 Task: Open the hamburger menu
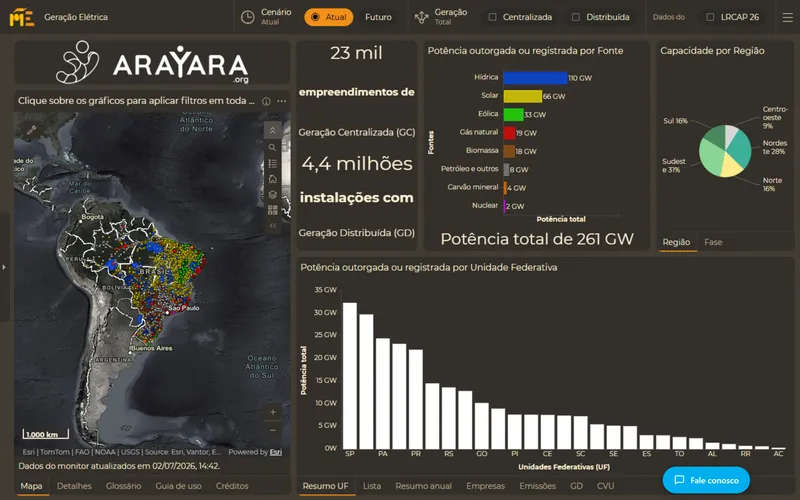coord(787,17)
